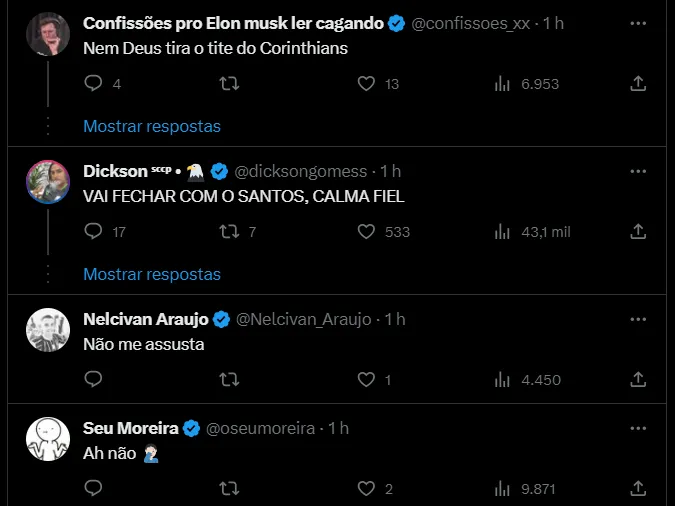
Task: Retweet Seu Moreira's Ah não tweet
Action: [229, 489]
